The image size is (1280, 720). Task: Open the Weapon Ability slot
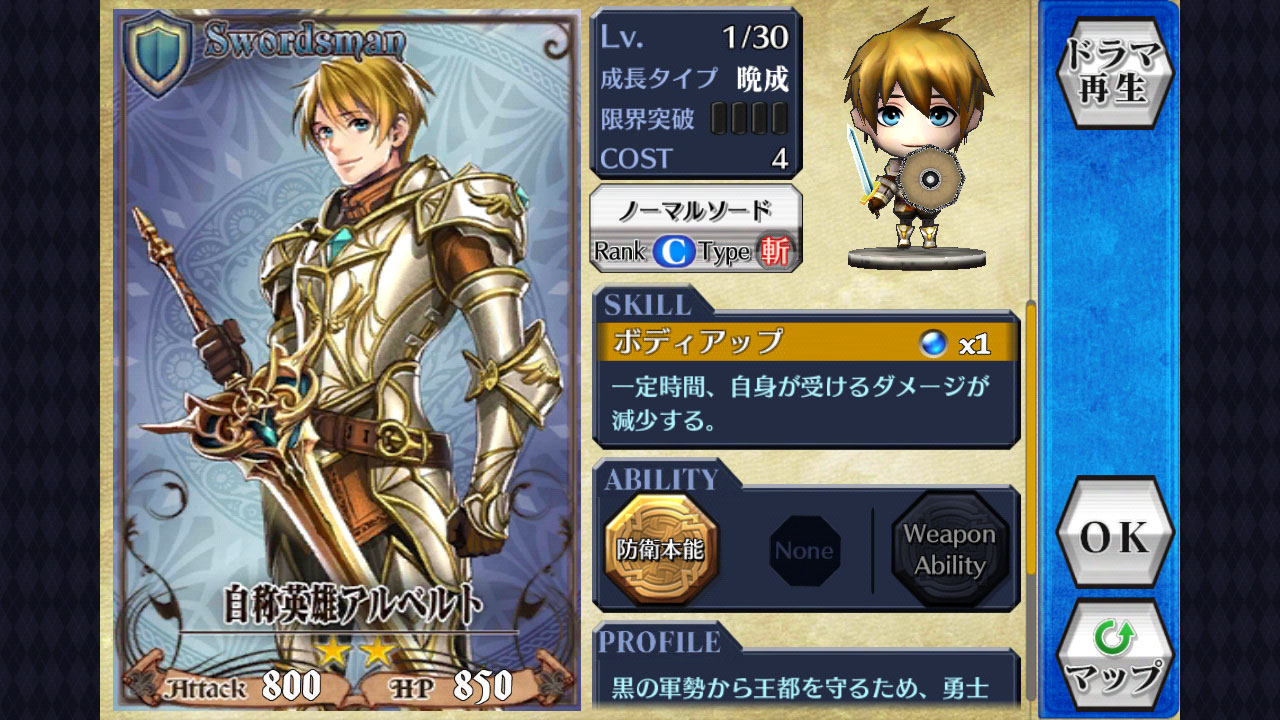point(949,549)
